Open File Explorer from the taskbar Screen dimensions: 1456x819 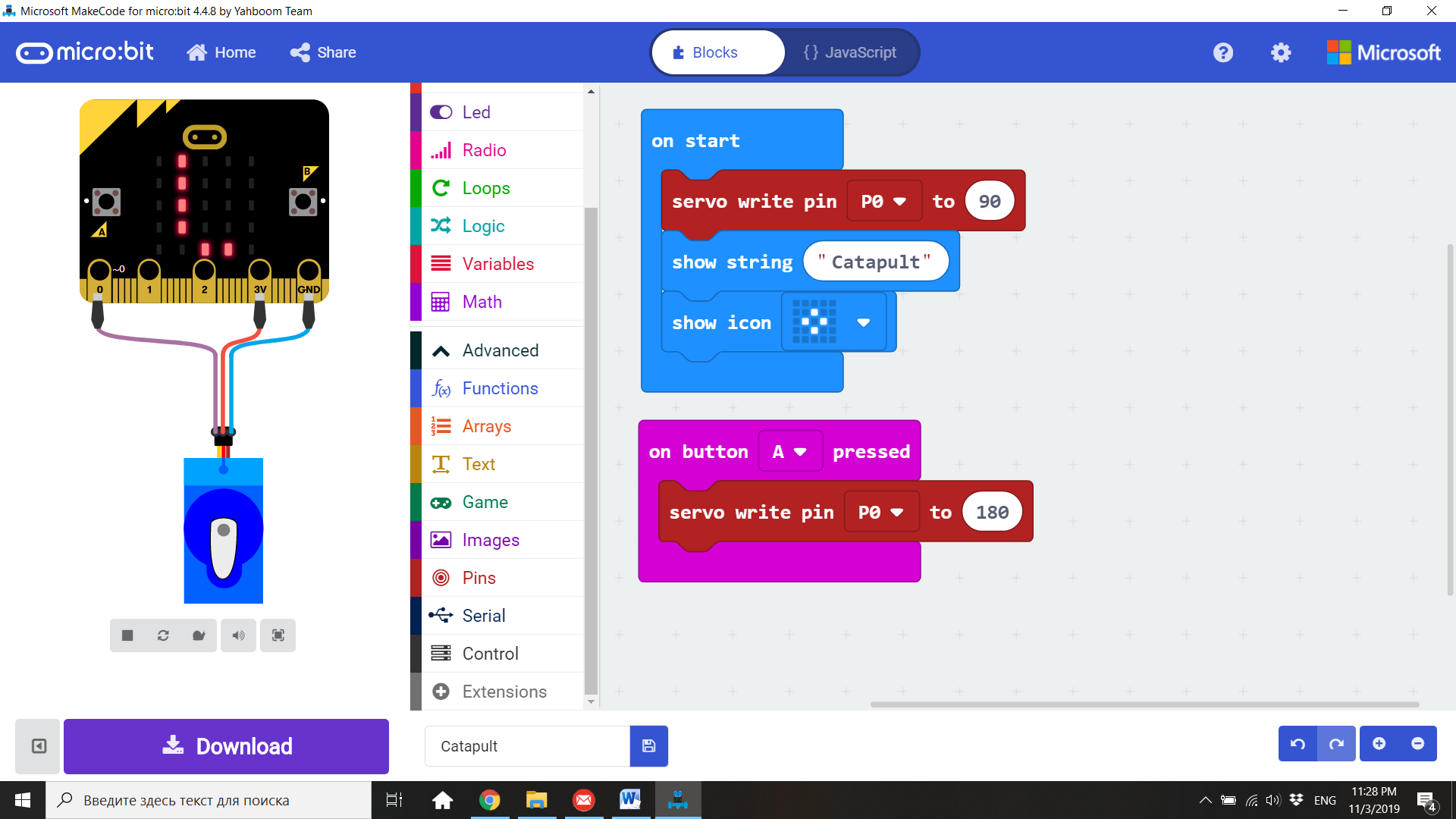click(x=537, y=800)
